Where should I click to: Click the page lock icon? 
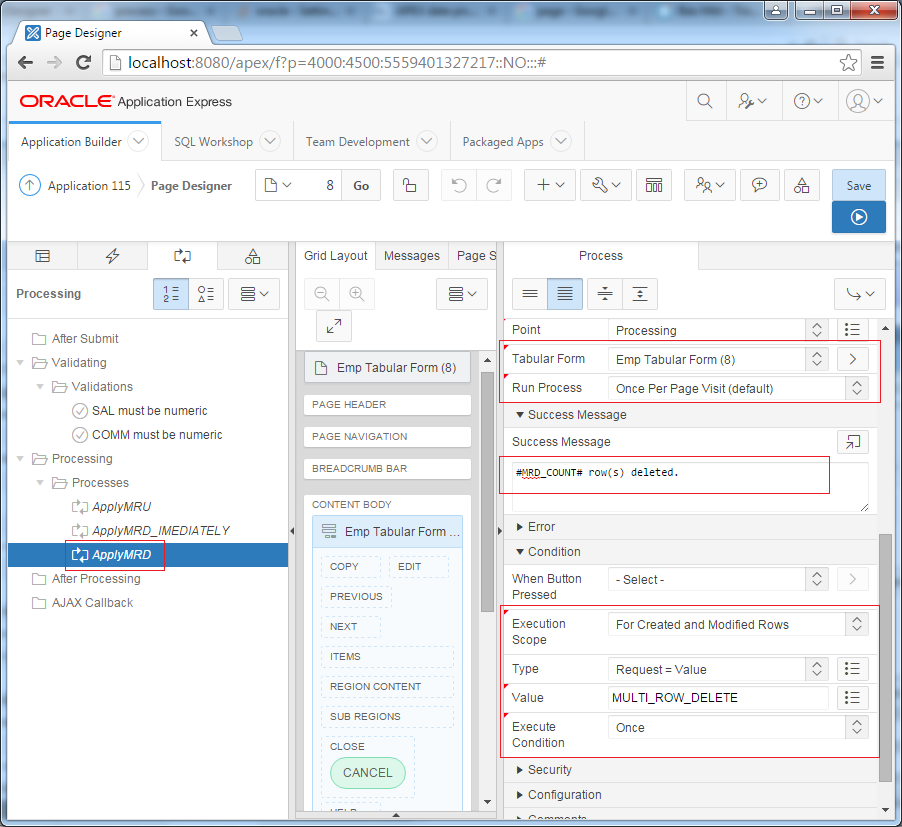click(x=410, y=185)
